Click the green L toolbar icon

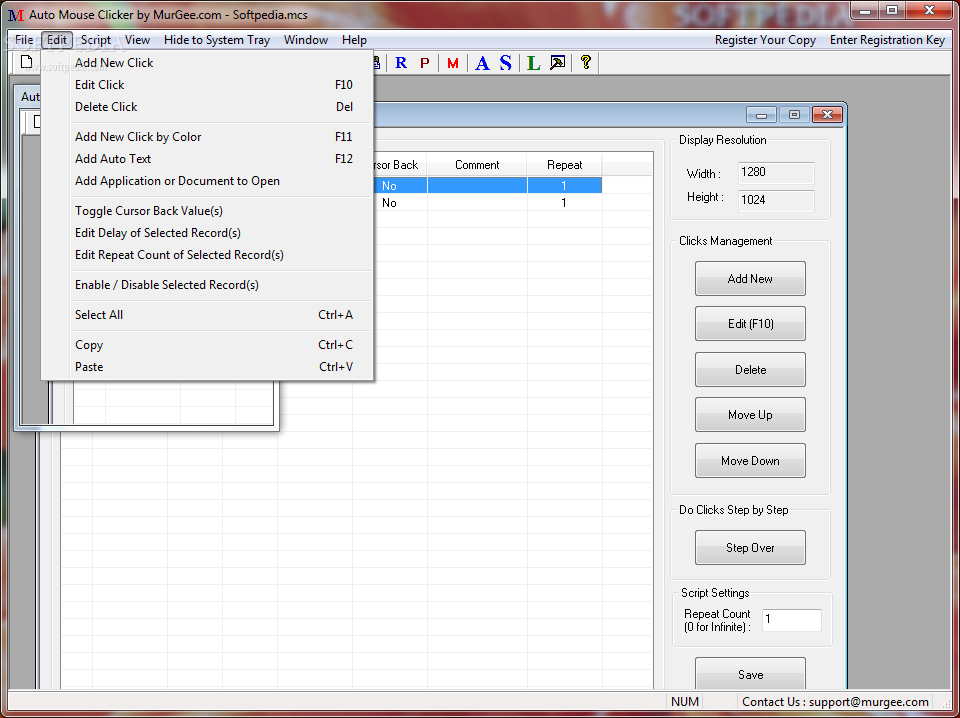click(534, 62)
